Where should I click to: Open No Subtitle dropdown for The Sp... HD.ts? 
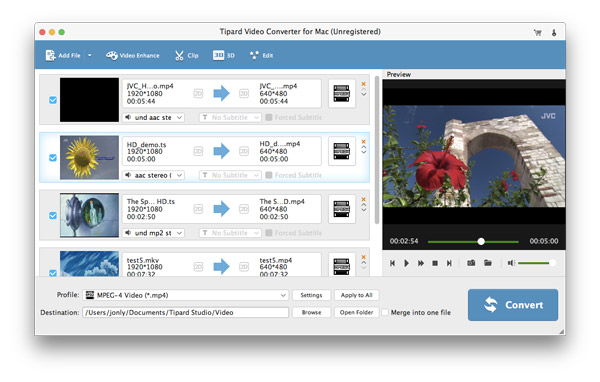click(230, 233)
